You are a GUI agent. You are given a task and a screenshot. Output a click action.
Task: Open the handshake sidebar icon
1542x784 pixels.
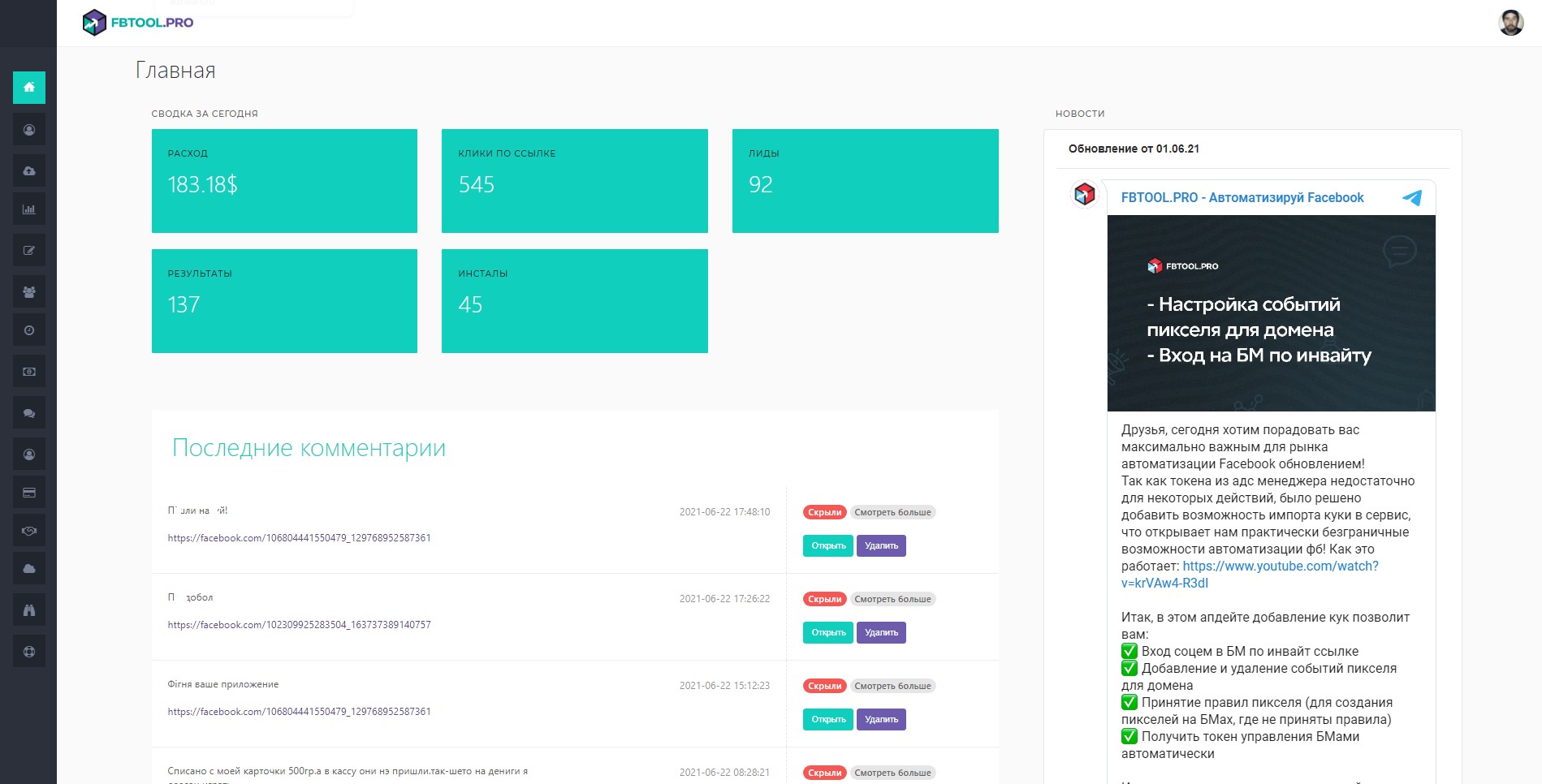(x=29, y=531)
